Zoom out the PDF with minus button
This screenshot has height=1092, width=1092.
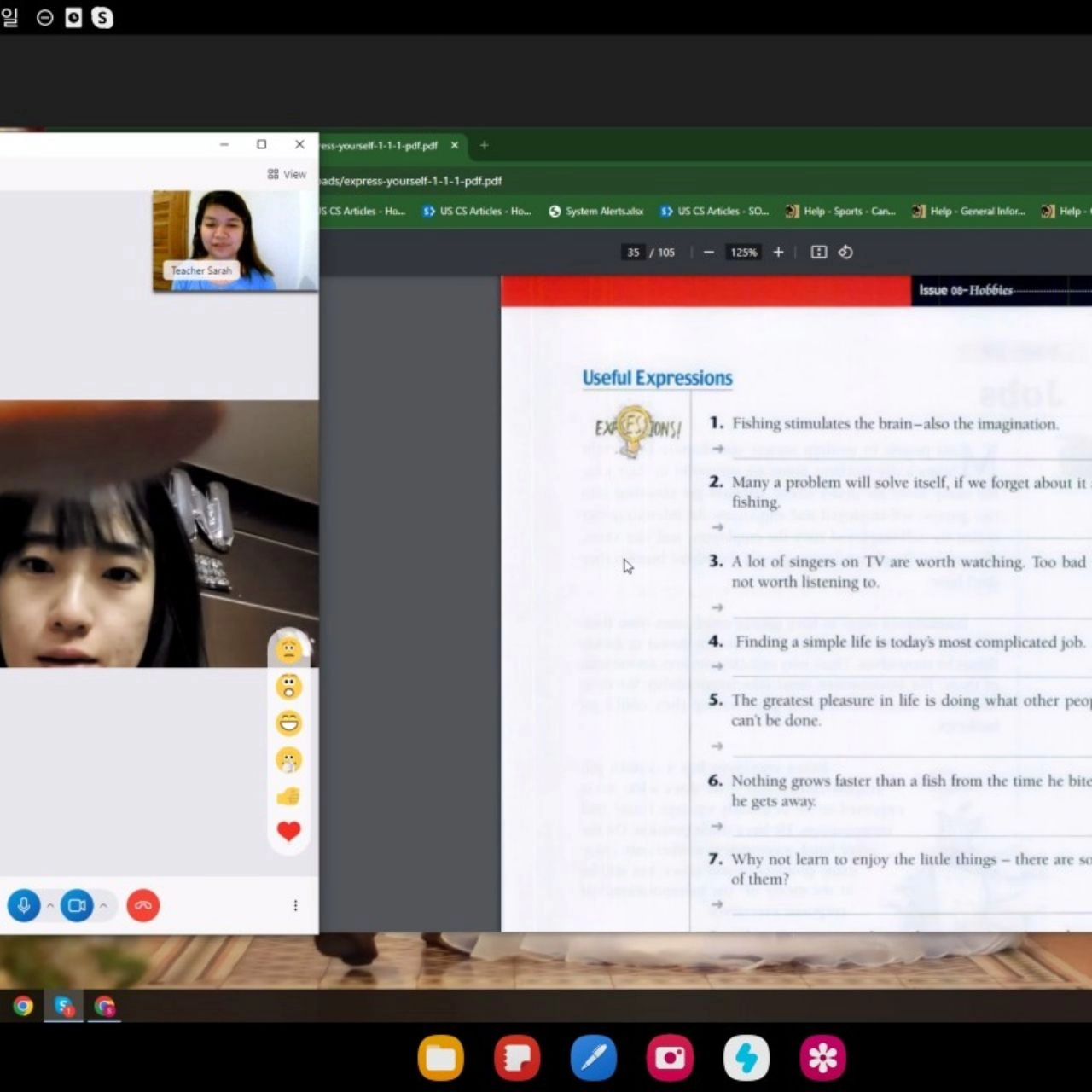click(708, 252)
